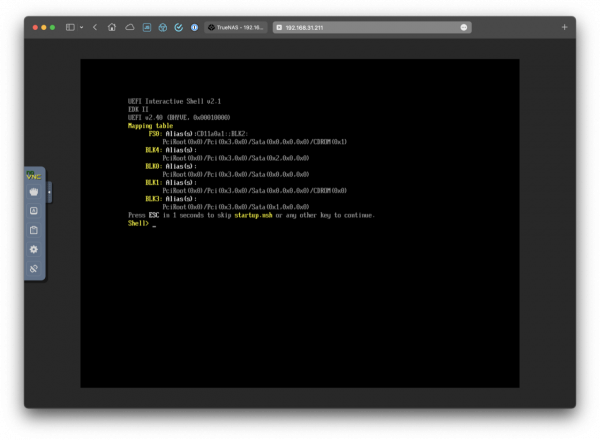Open the noVNC extra keys panel
This screenshot has width=600, height=440.
point(33,211)
